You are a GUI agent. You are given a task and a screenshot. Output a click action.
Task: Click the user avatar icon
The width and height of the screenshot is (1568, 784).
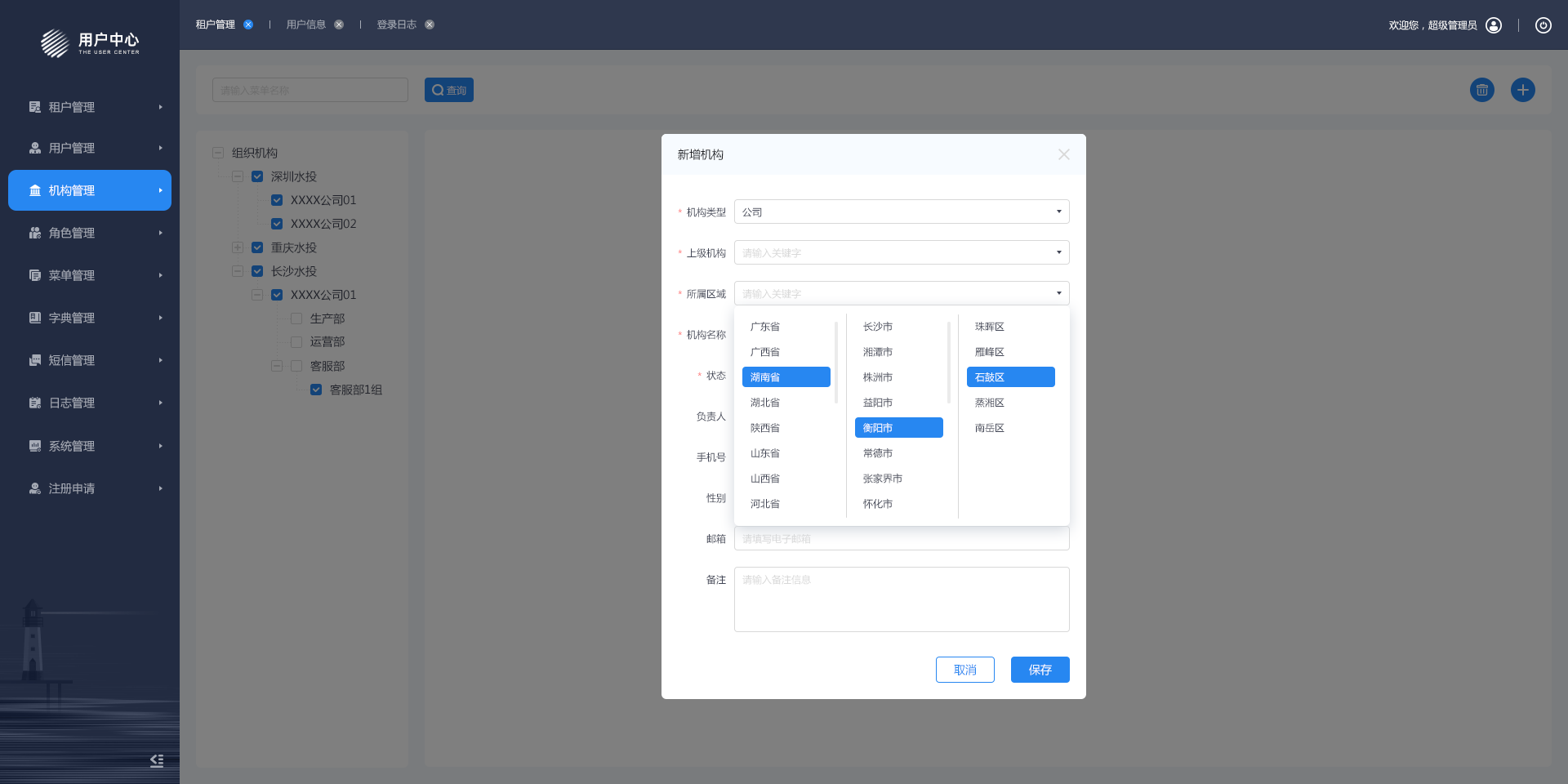1494,25
